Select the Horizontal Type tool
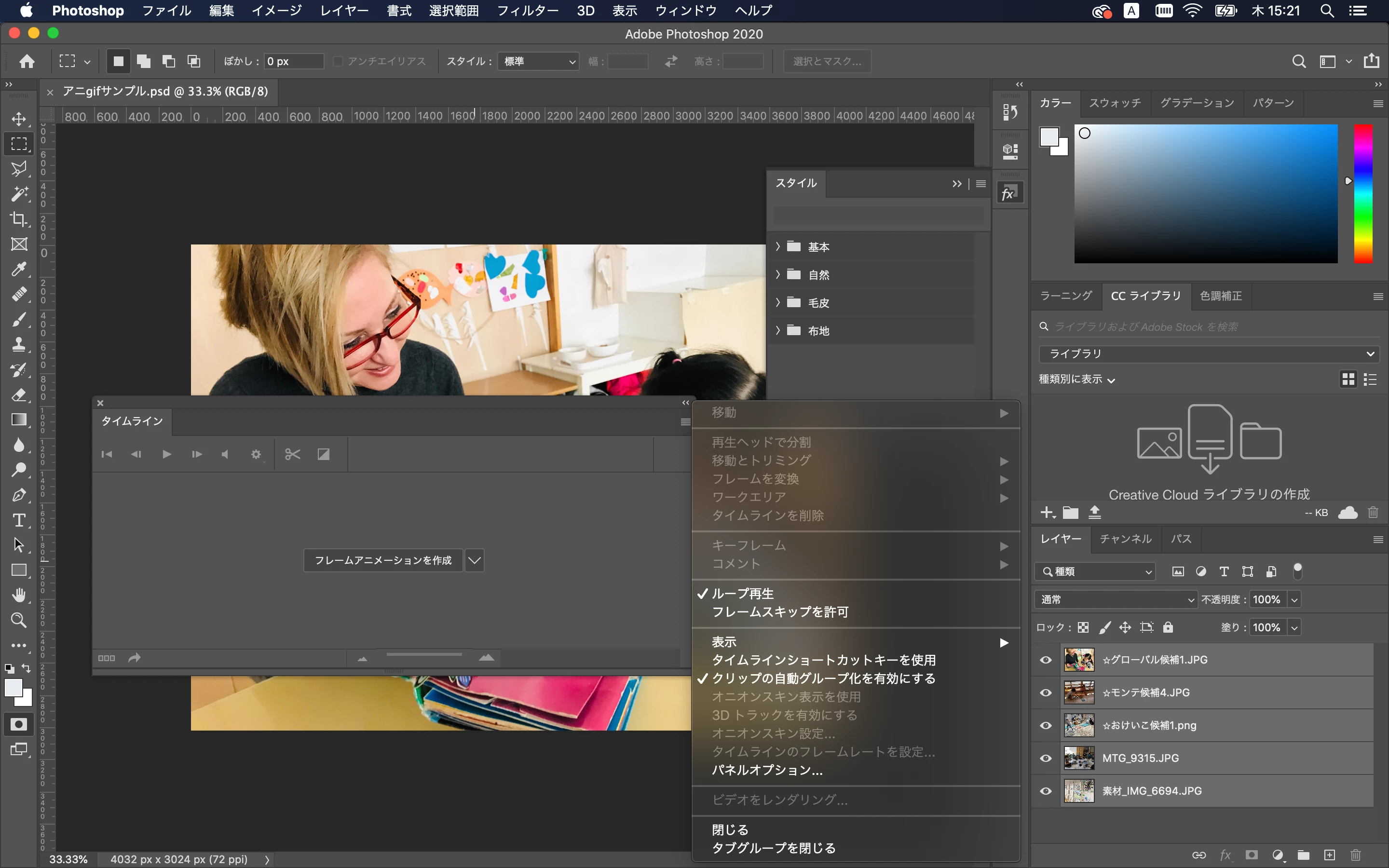1389x868 pixels. (19, 520)
